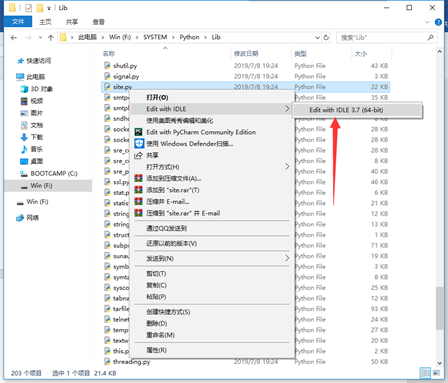
Task: Select Restore previous versions (V)
Action: [171, 243]
